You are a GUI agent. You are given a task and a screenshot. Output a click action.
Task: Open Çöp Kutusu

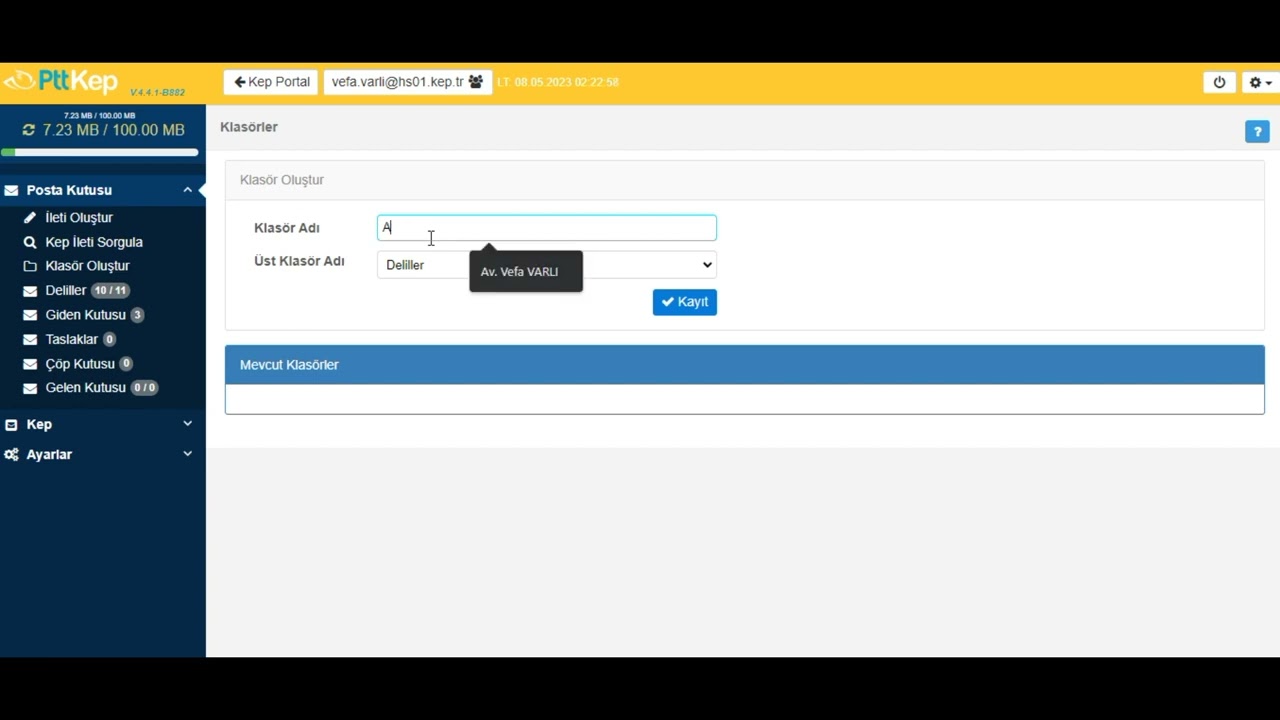pos(80,364)
